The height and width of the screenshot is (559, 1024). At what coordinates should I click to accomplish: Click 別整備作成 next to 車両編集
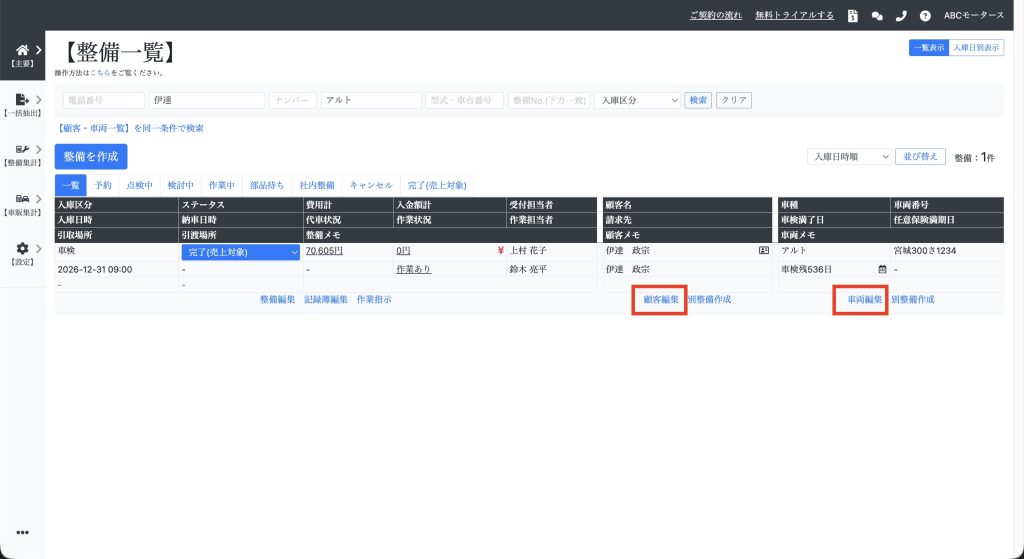tap(913, 300)
